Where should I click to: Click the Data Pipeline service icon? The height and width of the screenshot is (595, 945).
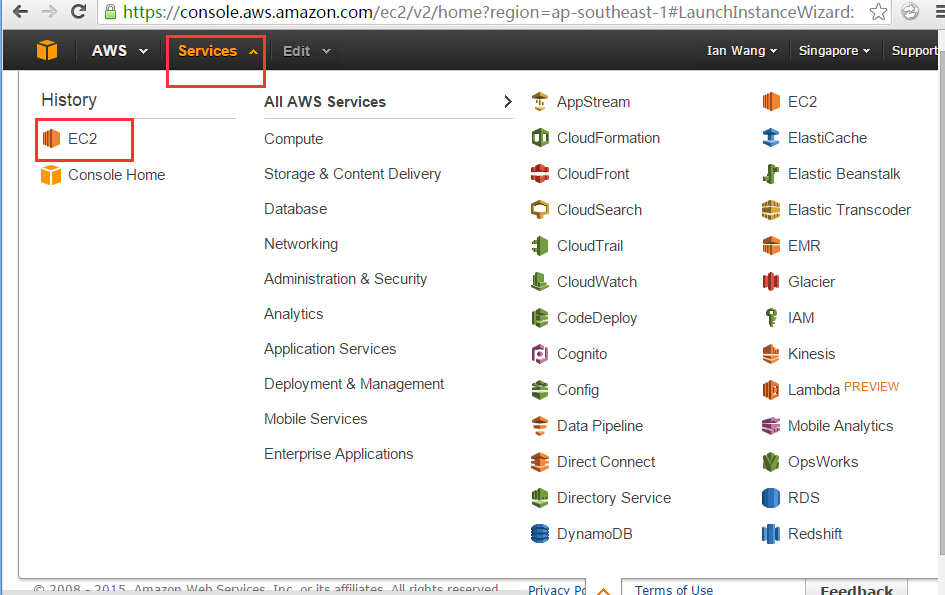(540, 426)
